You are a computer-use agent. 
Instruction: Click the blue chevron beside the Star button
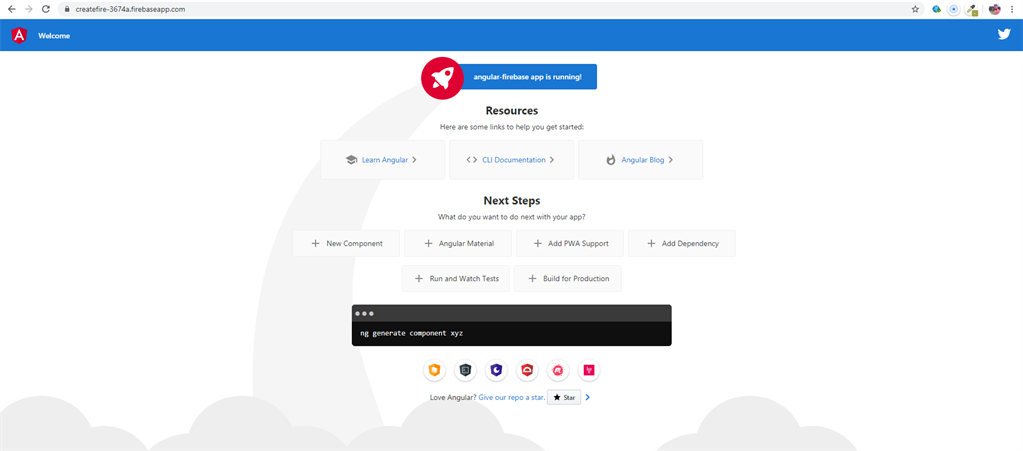(588, 397)
